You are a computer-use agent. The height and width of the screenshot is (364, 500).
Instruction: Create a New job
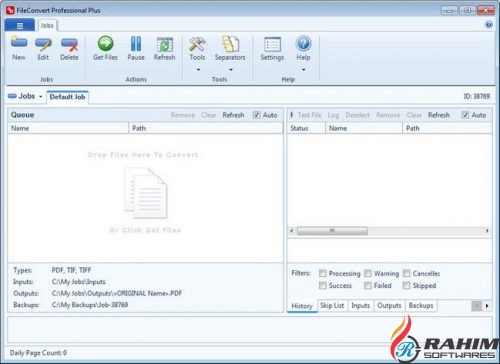pos(19,49)
